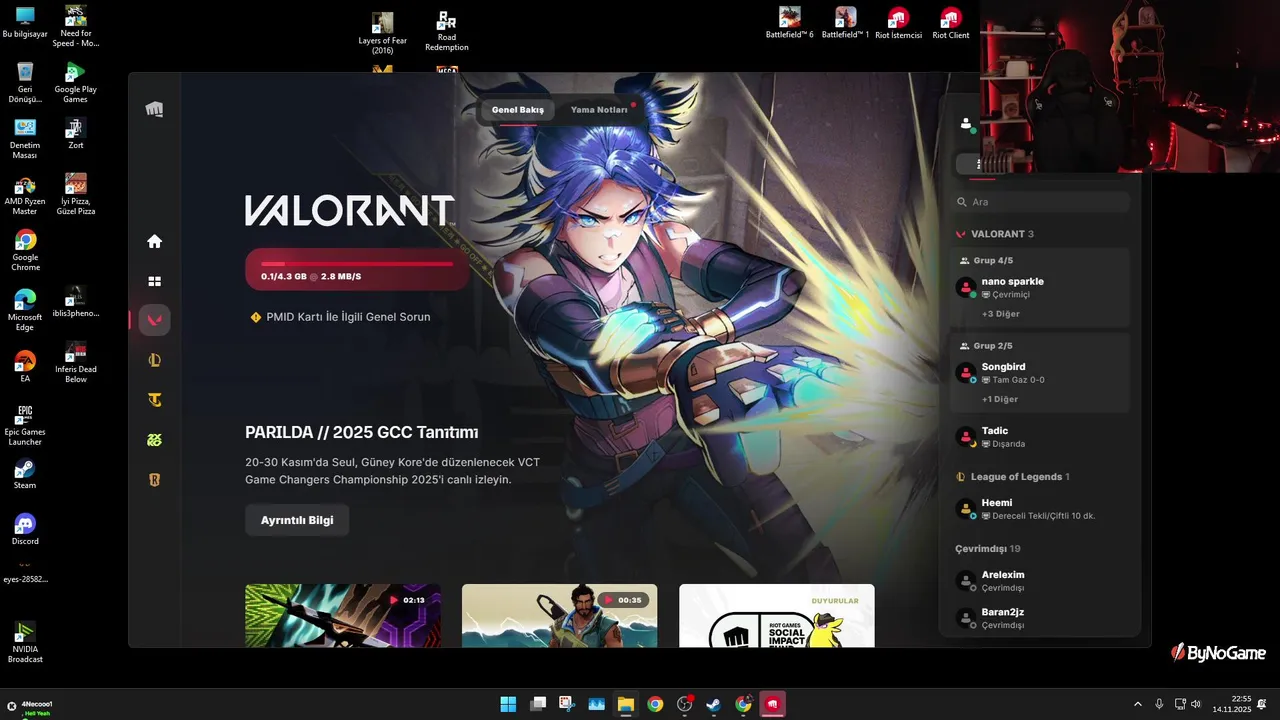
Task: Select the Geri Dönüşüm recycle bin icon
Action: pos(25,83)
